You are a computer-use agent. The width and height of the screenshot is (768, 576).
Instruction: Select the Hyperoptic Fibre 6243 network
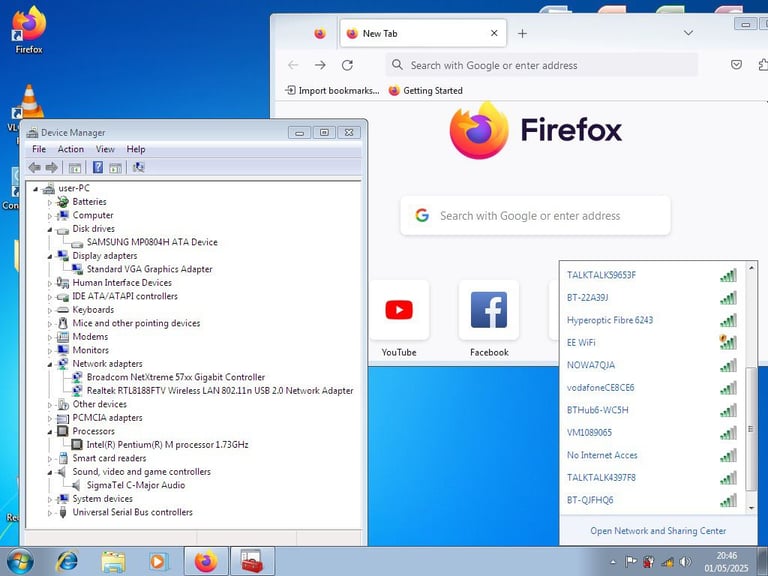(x=652, y=320)
